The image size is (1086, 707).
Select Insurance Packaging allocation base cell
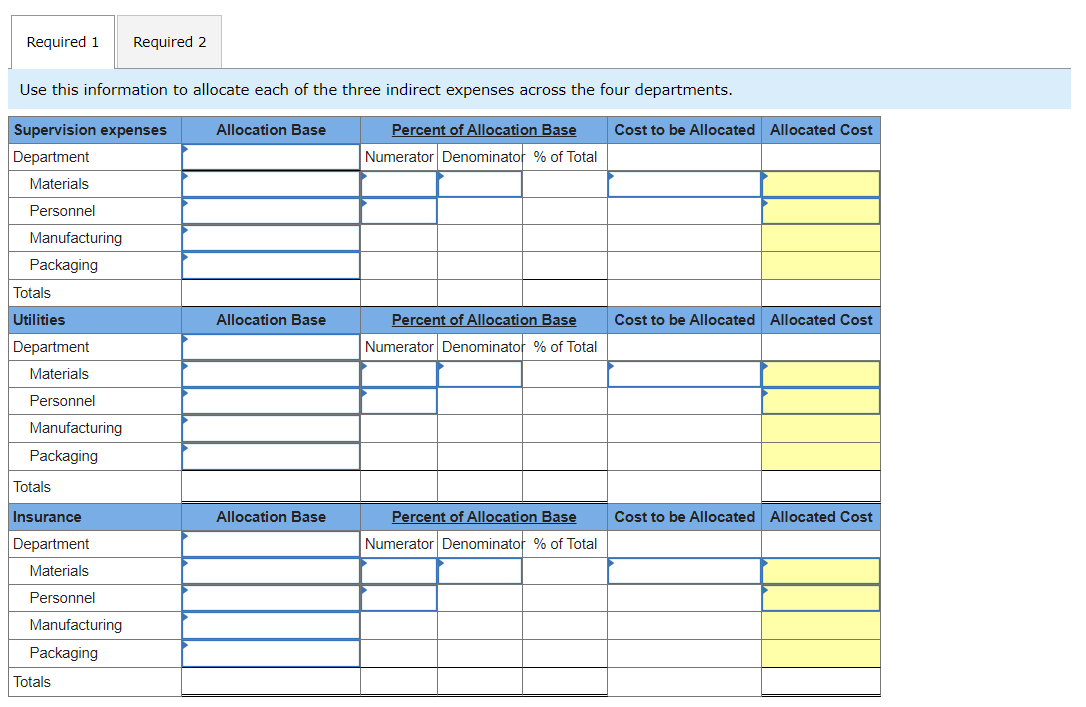tap(271, 654)
